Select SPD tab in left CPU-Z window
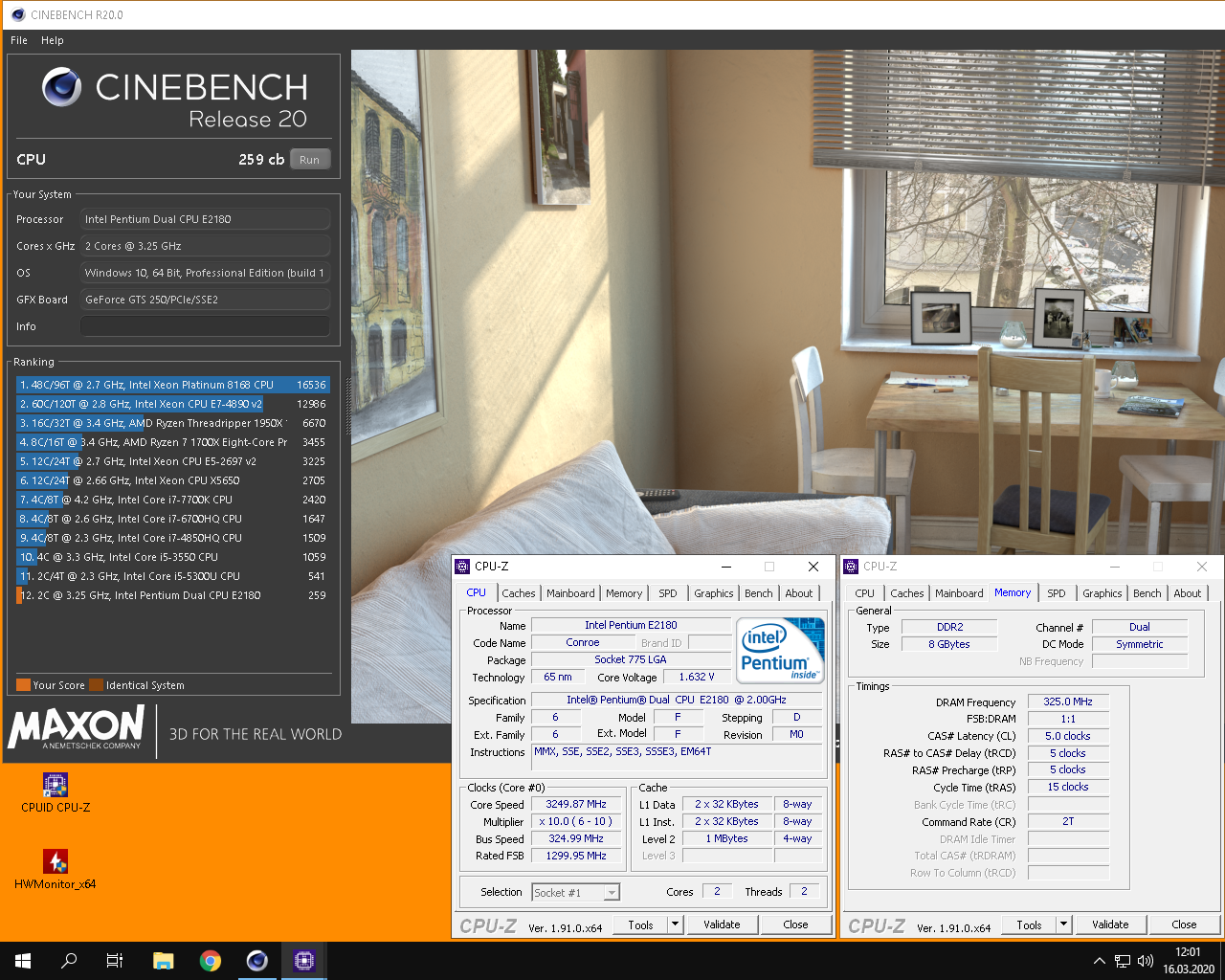 pos(668,593)
